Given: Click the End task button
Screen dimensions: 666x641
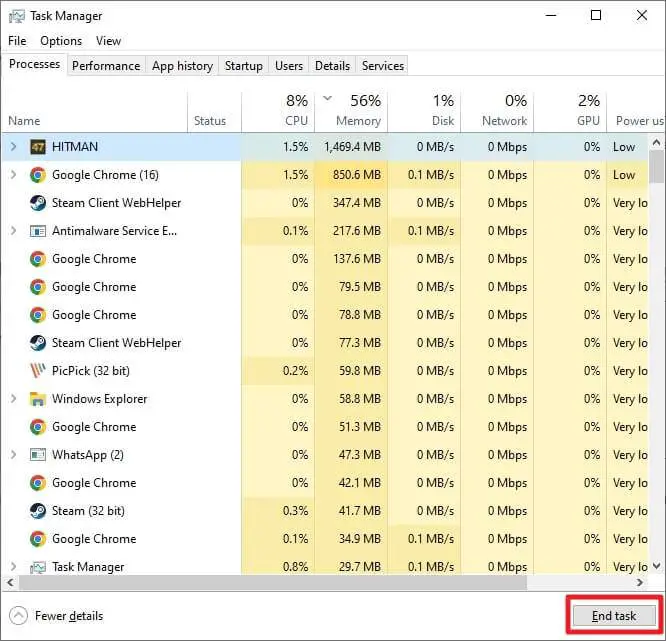Looking at the screenshot, I should pos(614,616).
